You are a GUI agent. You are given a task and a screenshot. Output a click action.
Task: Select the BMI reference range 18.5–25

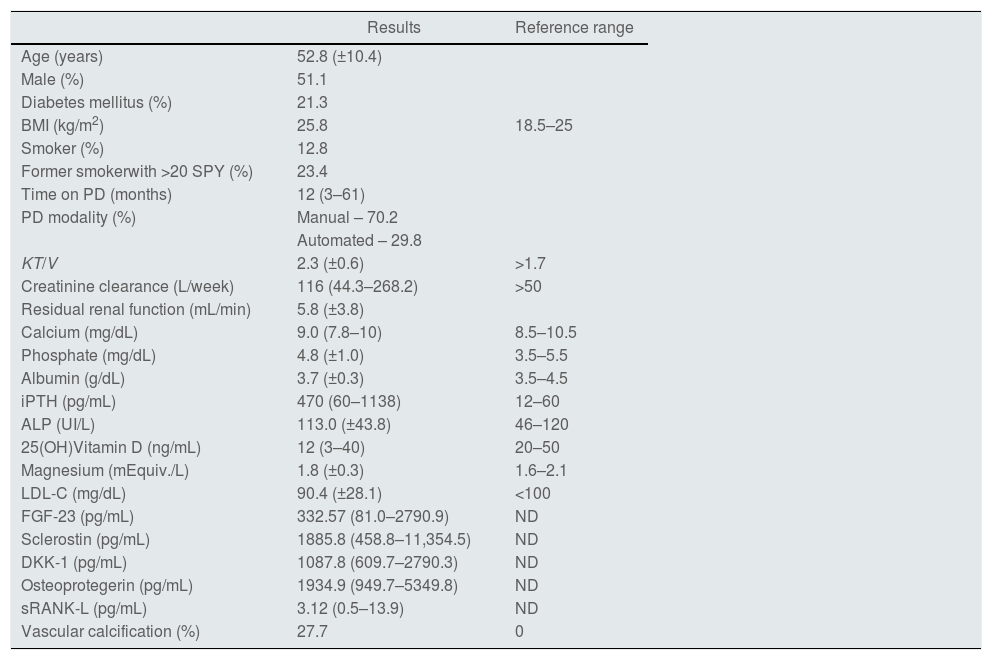pos(543,126)
